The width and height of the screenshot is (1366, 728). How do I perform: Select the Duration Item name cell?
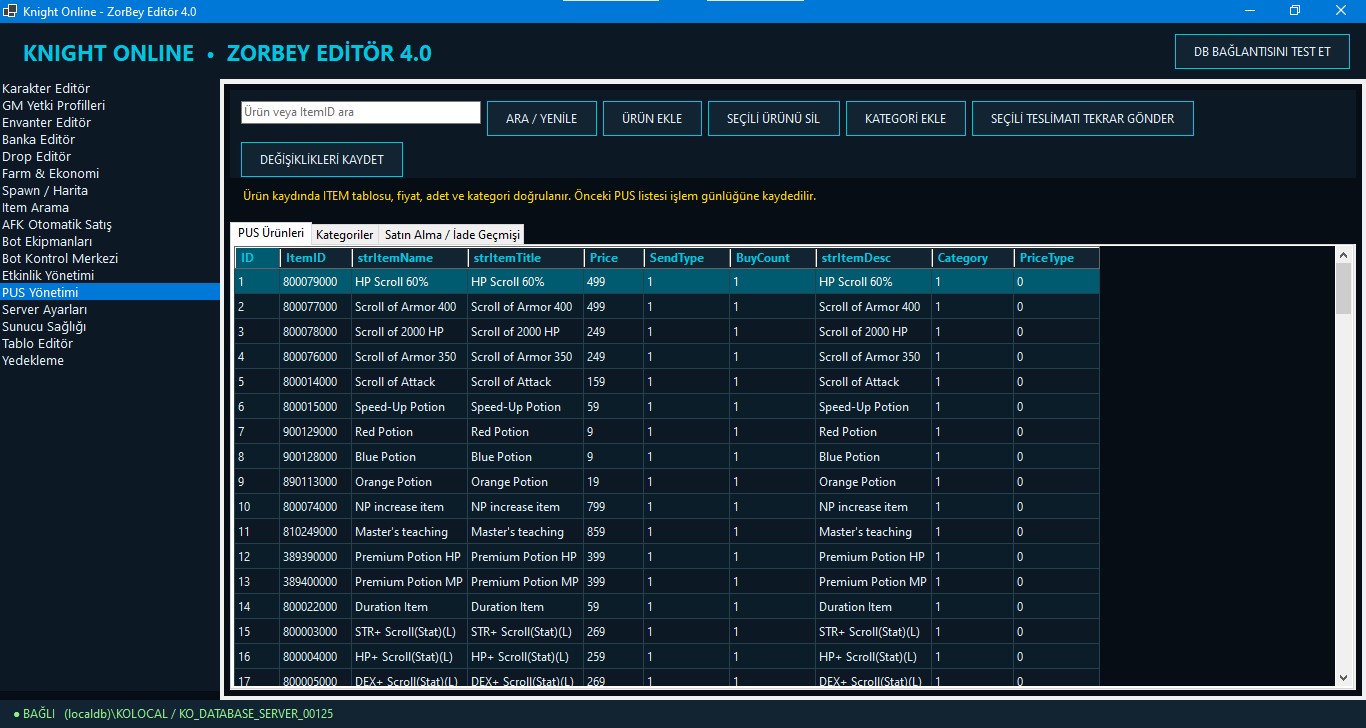(410, 607)
